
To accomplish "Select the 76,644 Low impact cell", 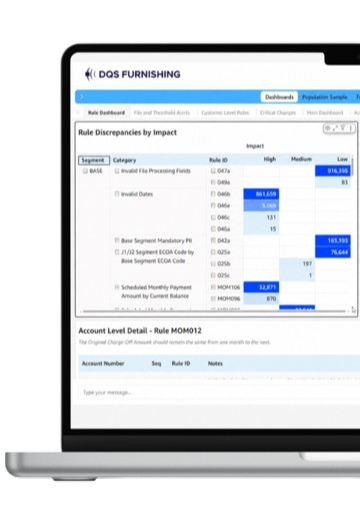I will click(333, 252).
